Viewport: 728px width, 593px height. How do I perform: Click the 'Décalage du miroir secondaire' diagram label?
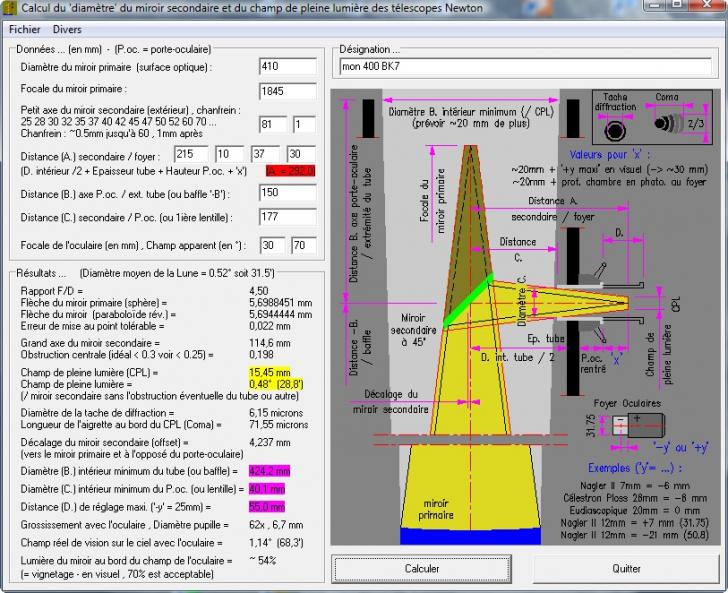[390, 402]
